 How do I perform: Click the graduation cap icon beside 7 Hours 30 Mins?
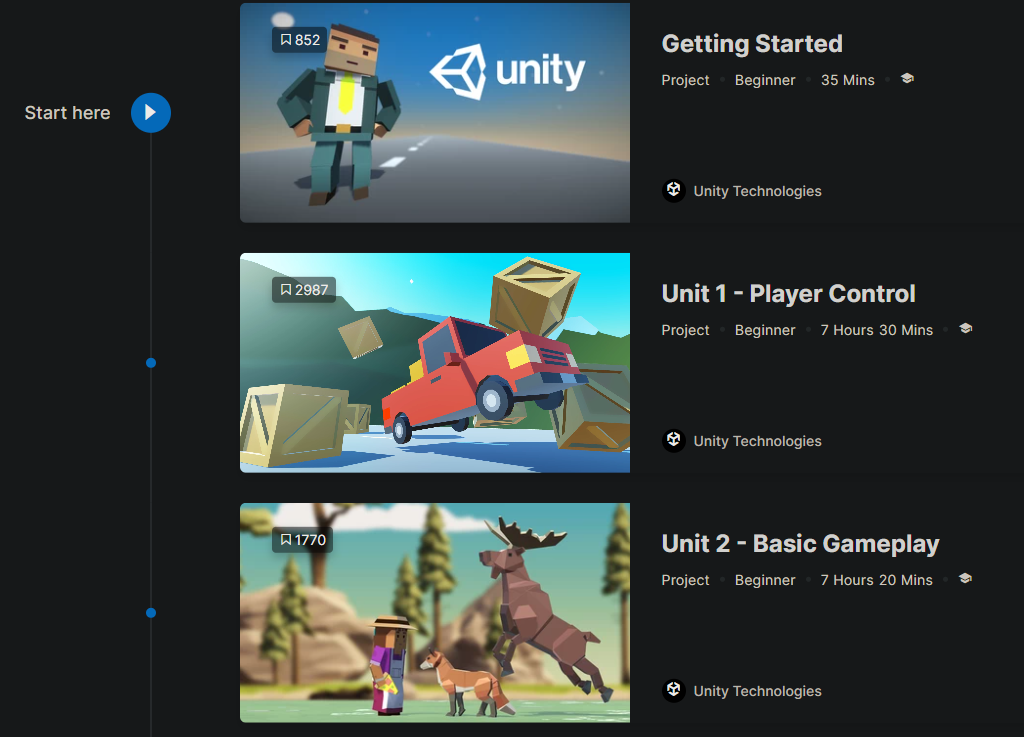coord(966,329)
